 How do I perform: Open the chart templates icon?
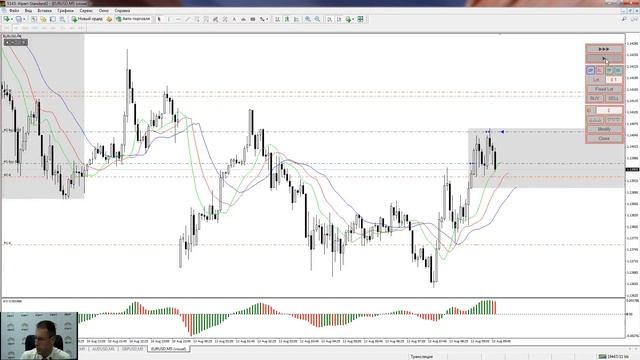(360, 19)
